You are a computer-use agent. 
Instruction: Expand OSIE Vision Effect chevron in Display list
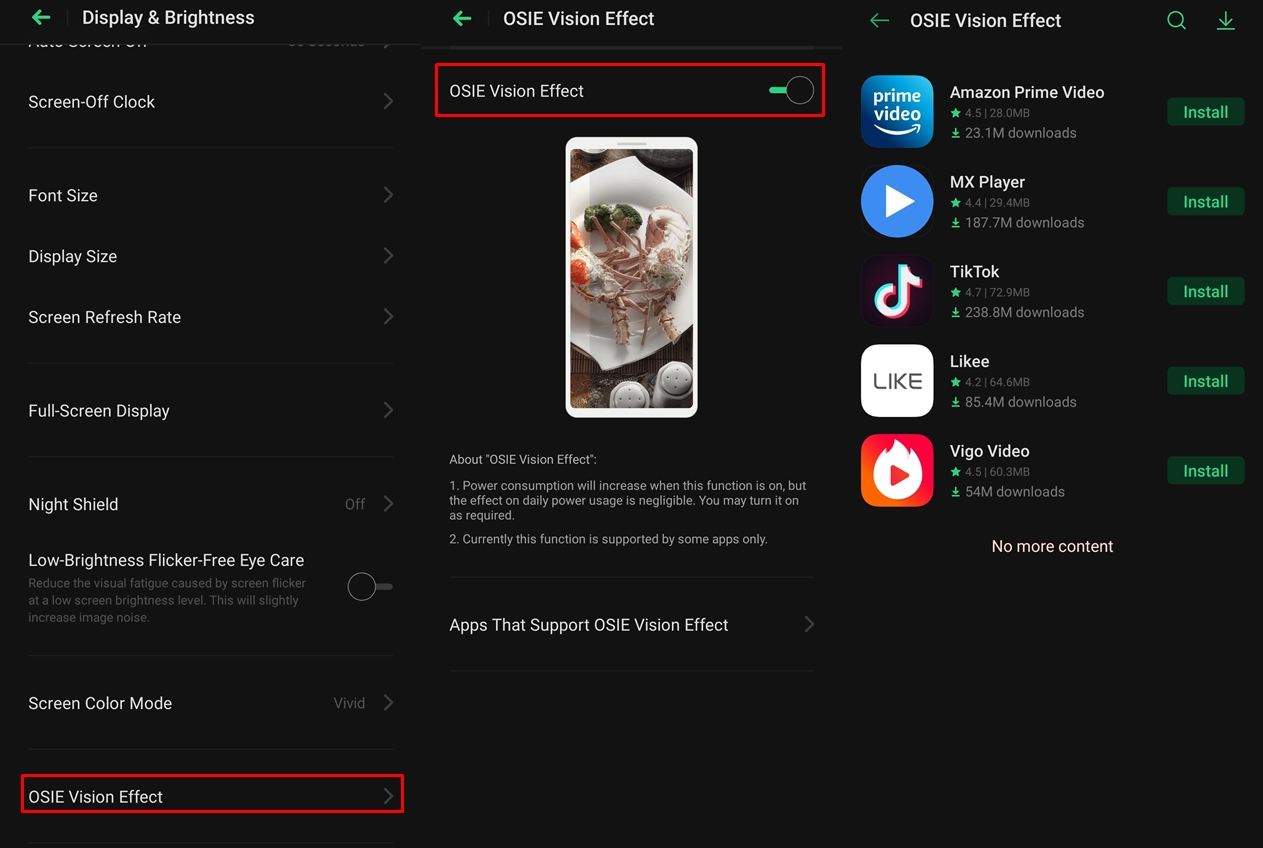pos(388,796)
